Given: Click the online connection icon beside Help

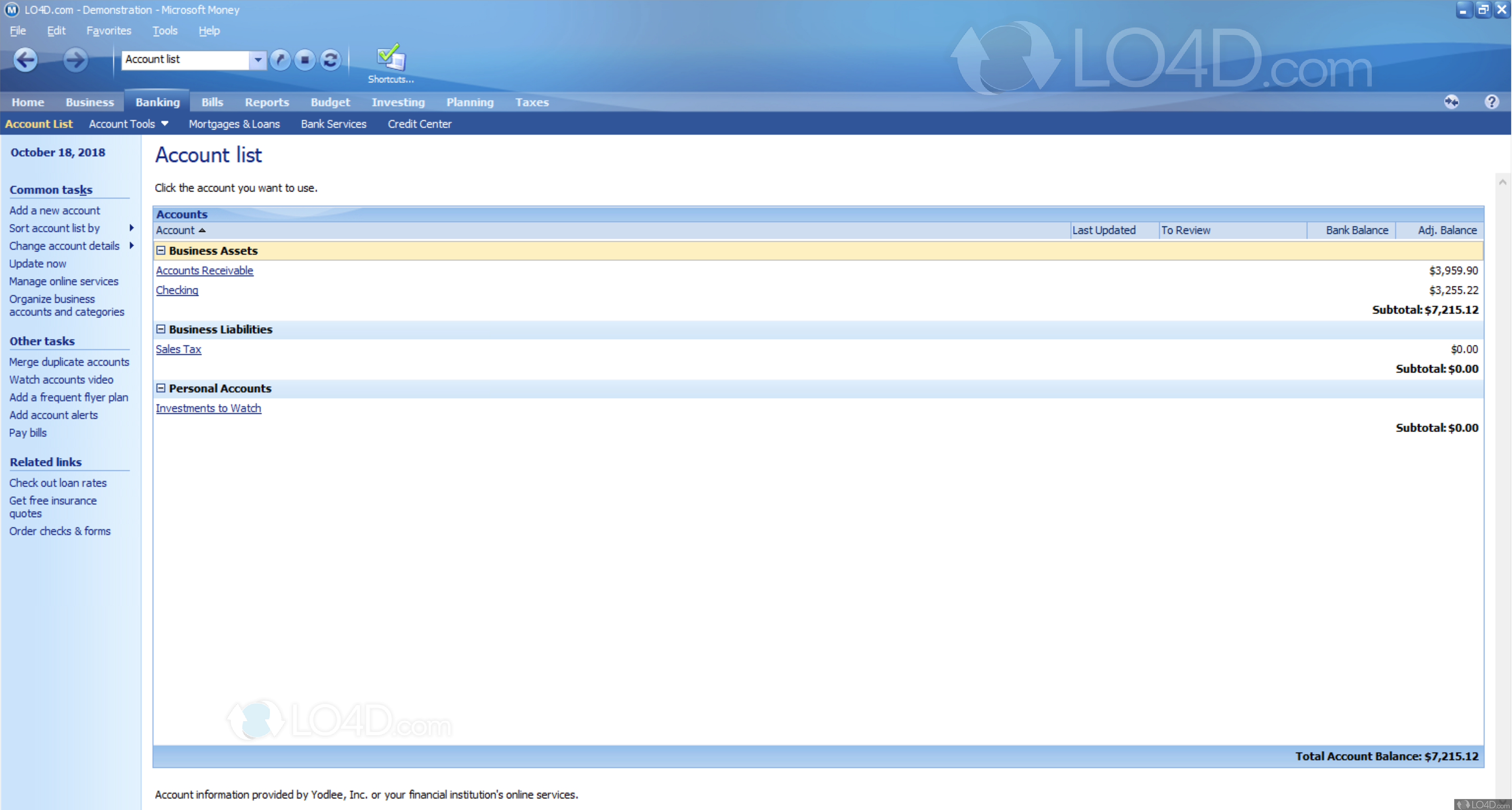Looking at the screenshot, I should 1451,101.
